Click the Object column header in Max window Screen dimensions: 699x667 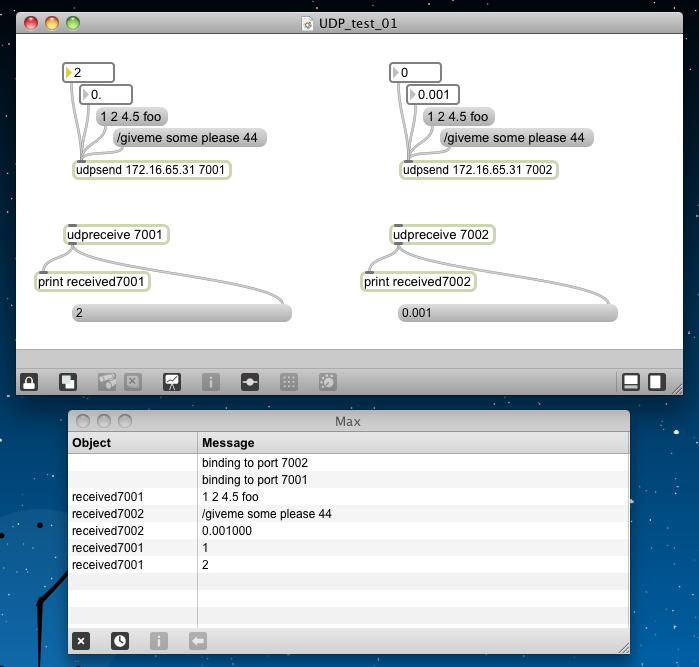[132, 443]
